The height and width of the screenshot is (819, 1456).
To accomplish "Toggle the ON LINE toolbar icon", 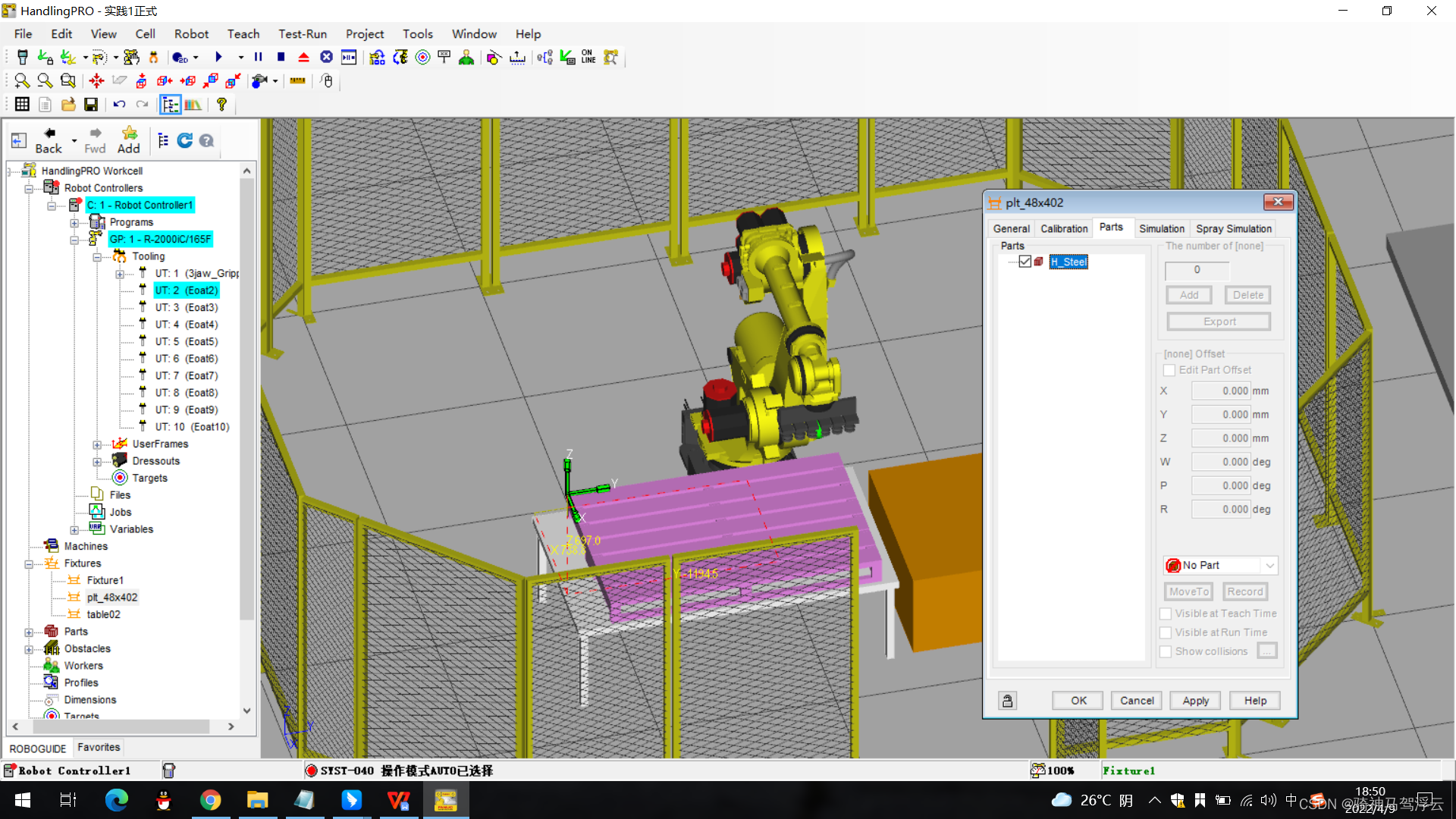I will pos(588,58).
